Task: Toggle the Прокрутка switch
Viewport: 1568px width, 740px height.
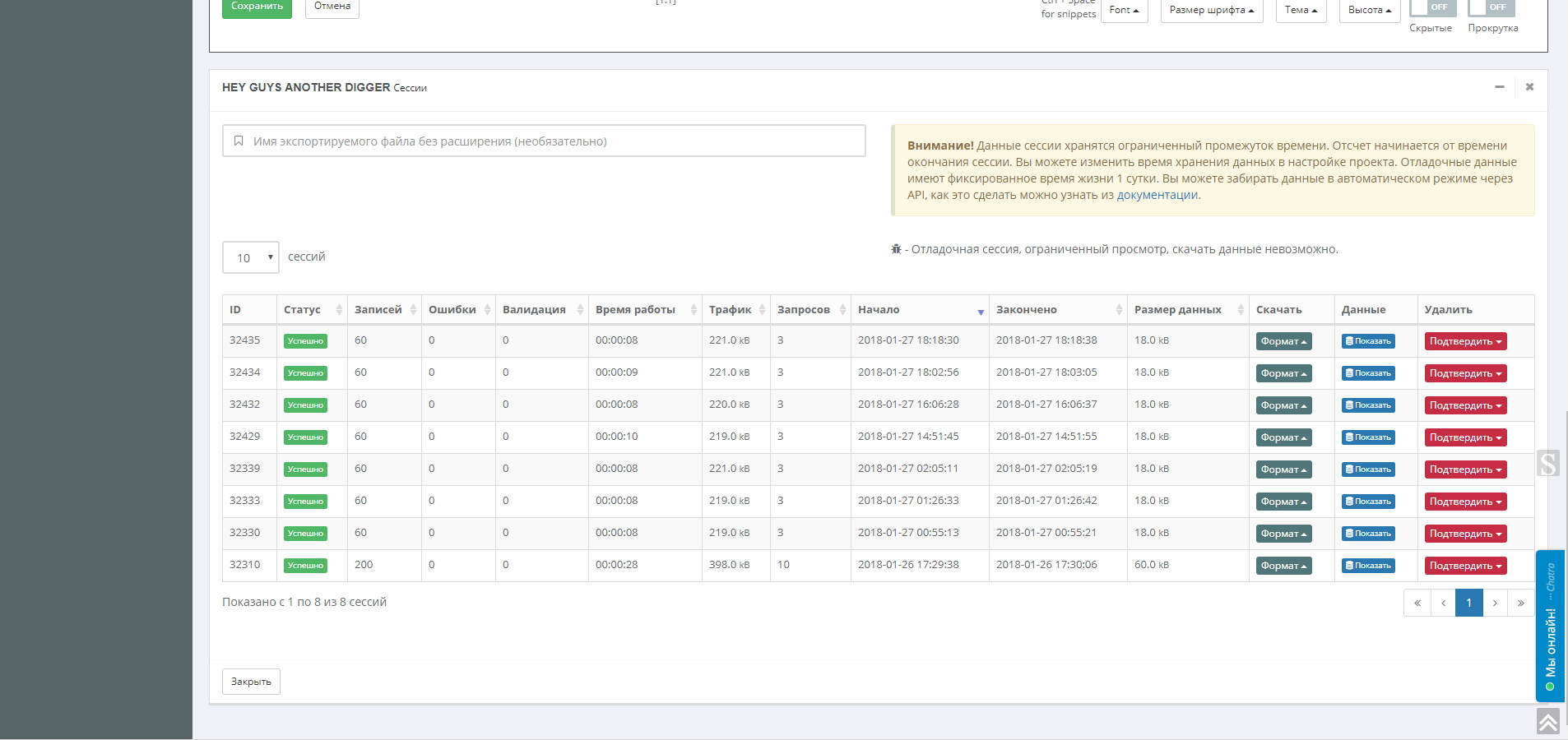Action: (1491, 8)
